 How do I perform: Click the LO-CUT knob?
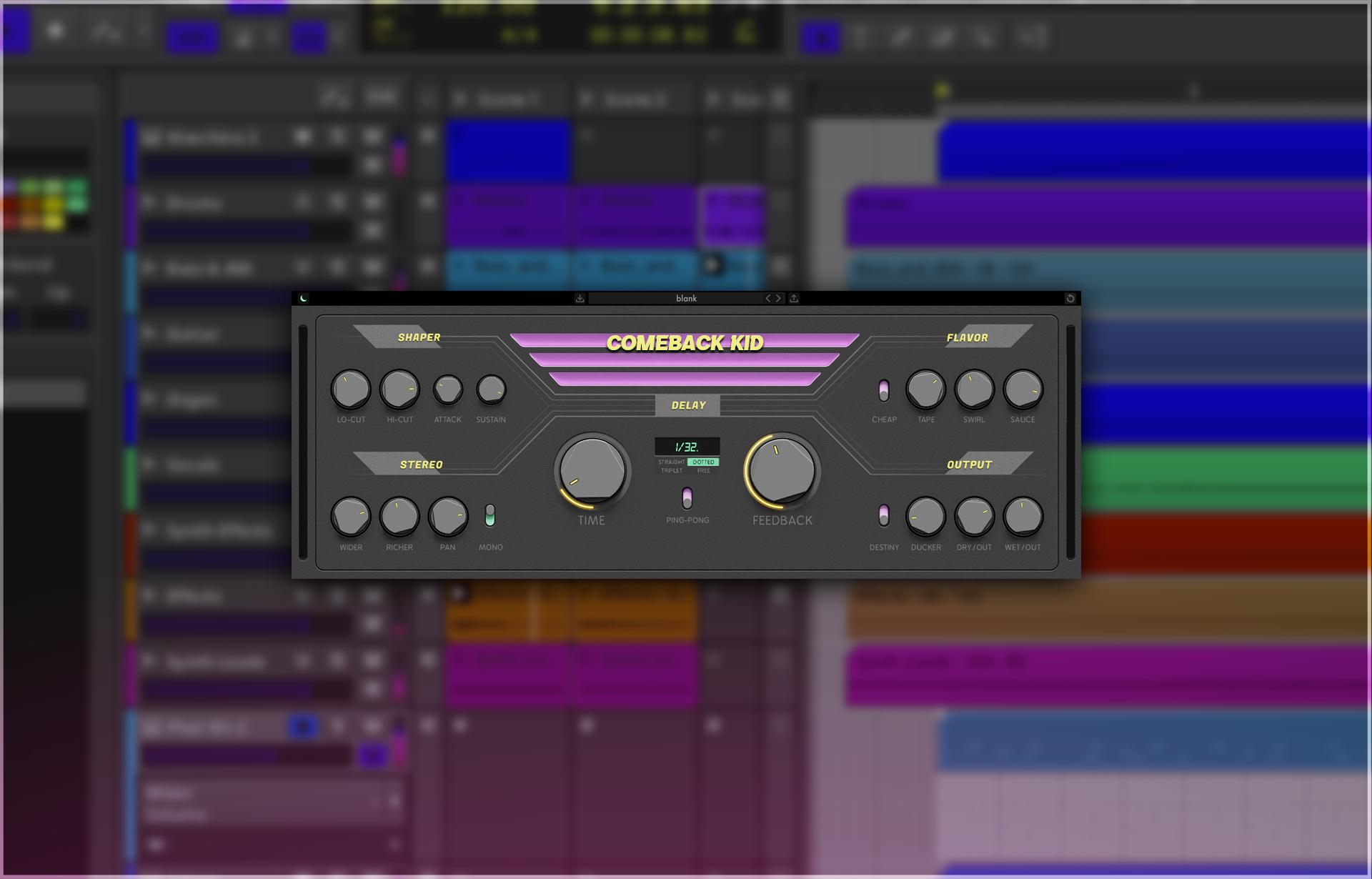pos(351,389)
